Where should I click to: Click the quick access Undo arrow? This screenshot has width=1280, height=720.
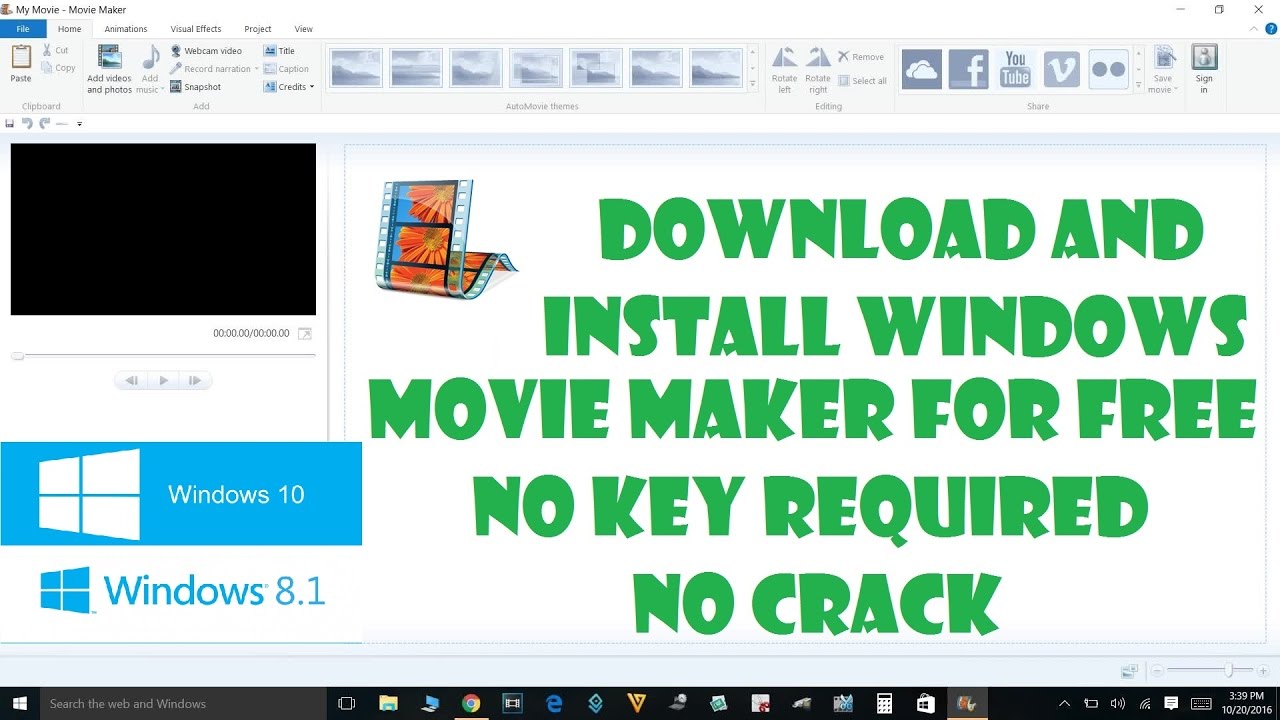click(27, 124)
